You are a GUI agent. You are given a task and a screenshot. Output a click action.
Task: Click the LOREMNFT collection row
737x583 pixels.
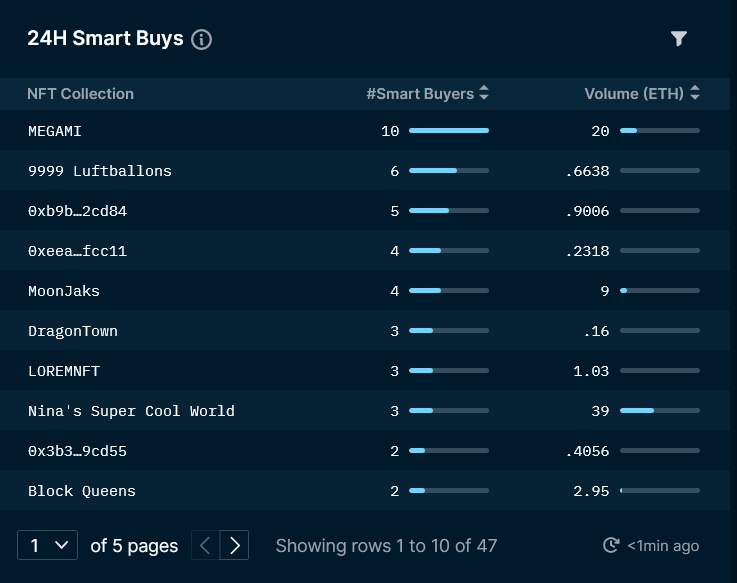point(365,370)
